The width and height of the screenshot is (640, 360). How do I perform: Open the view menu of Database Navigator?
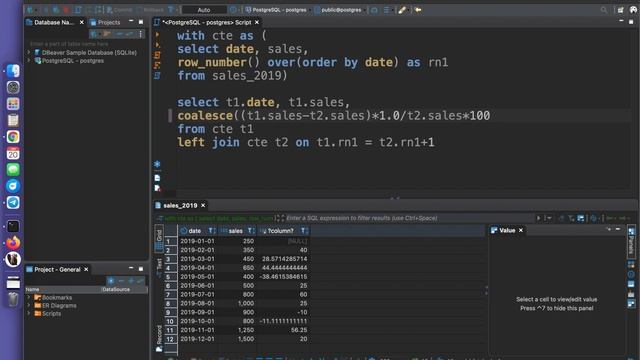point(140,34)
